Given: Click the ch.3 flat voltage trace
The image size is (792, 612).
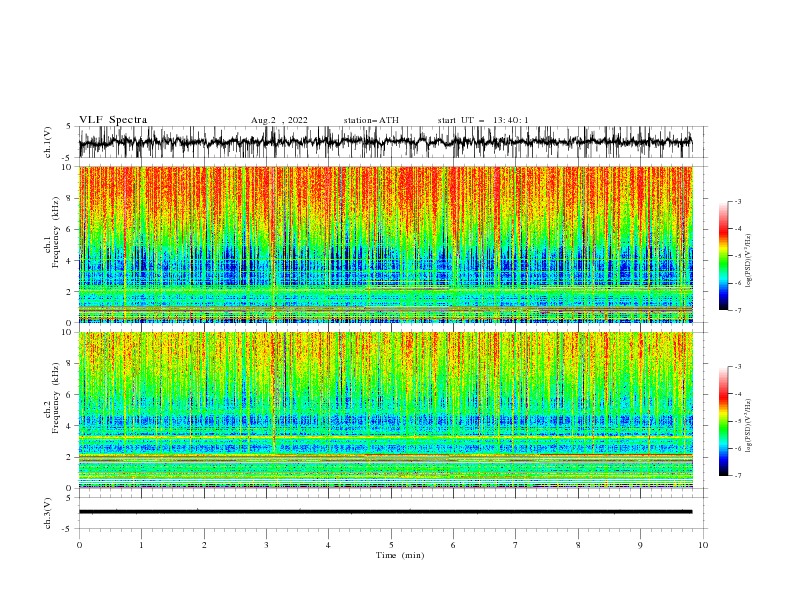Looking at the screenshot, I should click(x=385, y=512).
